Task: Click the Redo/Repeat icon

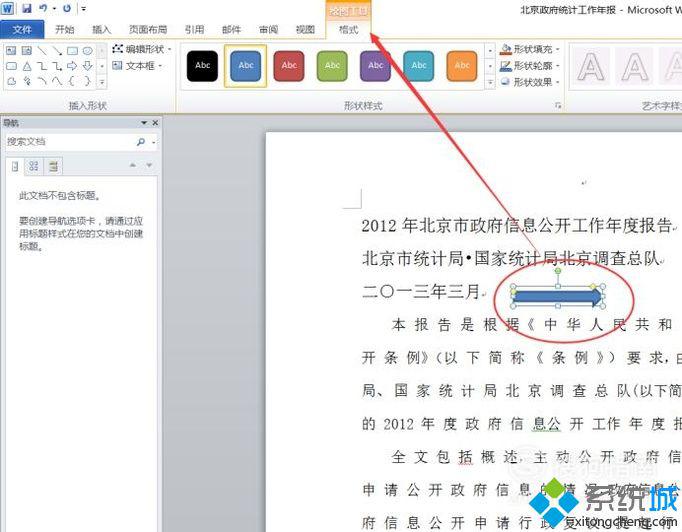Action: tap(67, 8)
